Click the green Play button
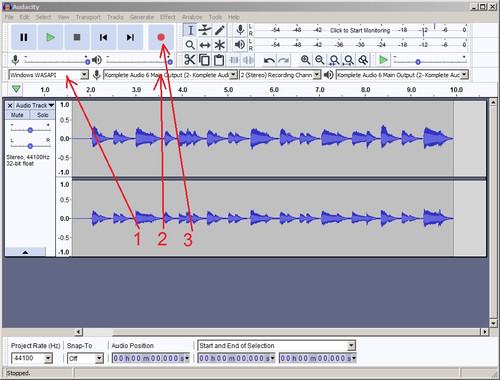500x380 pixels. coord(50,37)
